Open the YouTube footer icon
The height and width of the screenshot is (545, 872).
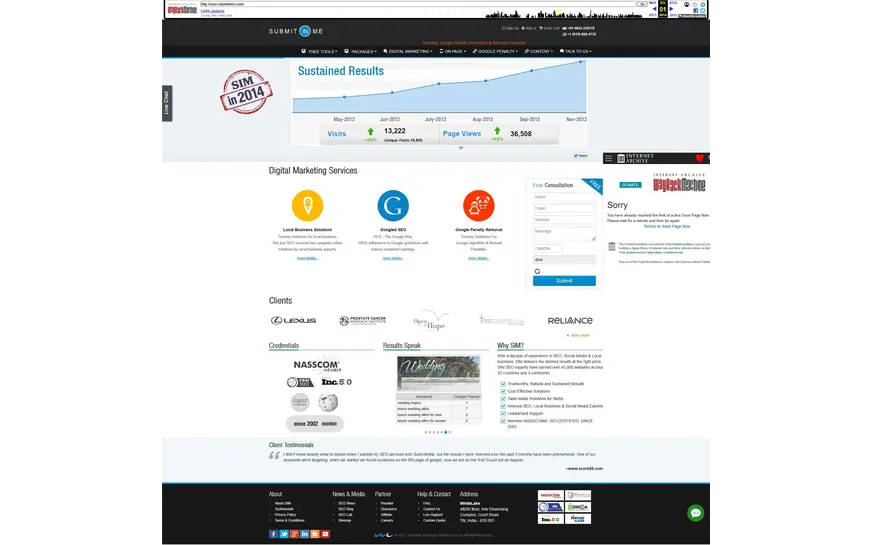click(x=325, y=534)
